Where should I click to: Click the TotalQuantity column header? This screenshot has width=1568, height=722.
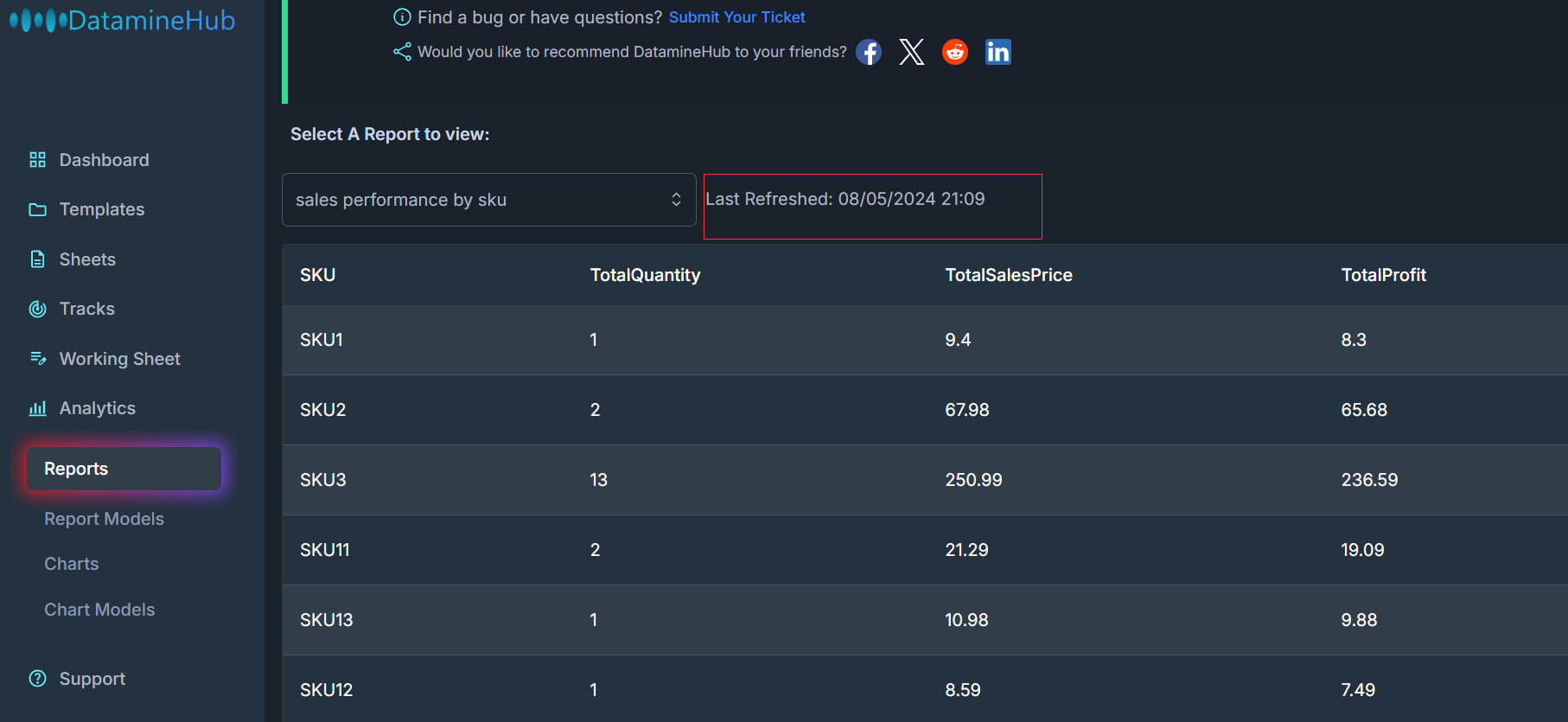point(645,275)
